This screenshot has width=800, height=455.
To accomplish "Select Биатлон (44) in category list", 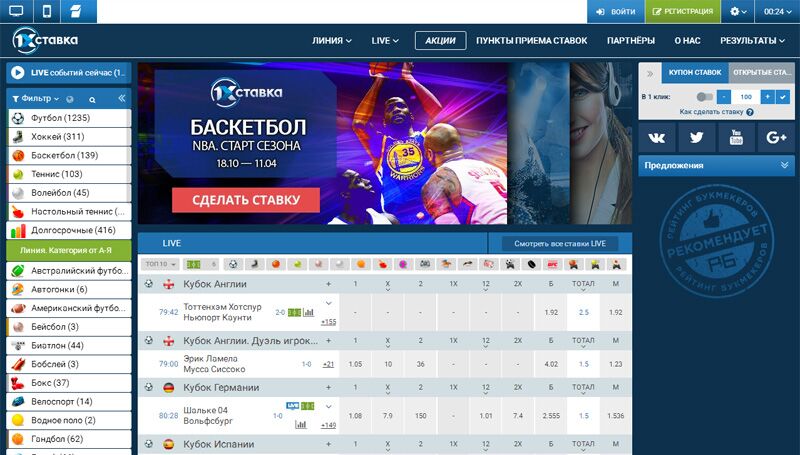I will pyautogui.click(x=69, y=345).
